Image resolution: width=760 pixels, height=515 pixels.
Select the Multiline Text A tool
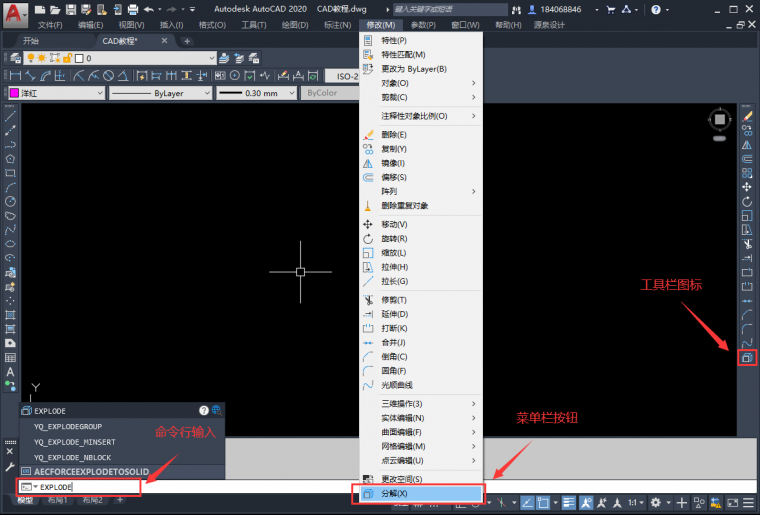(x=10, y=372)
